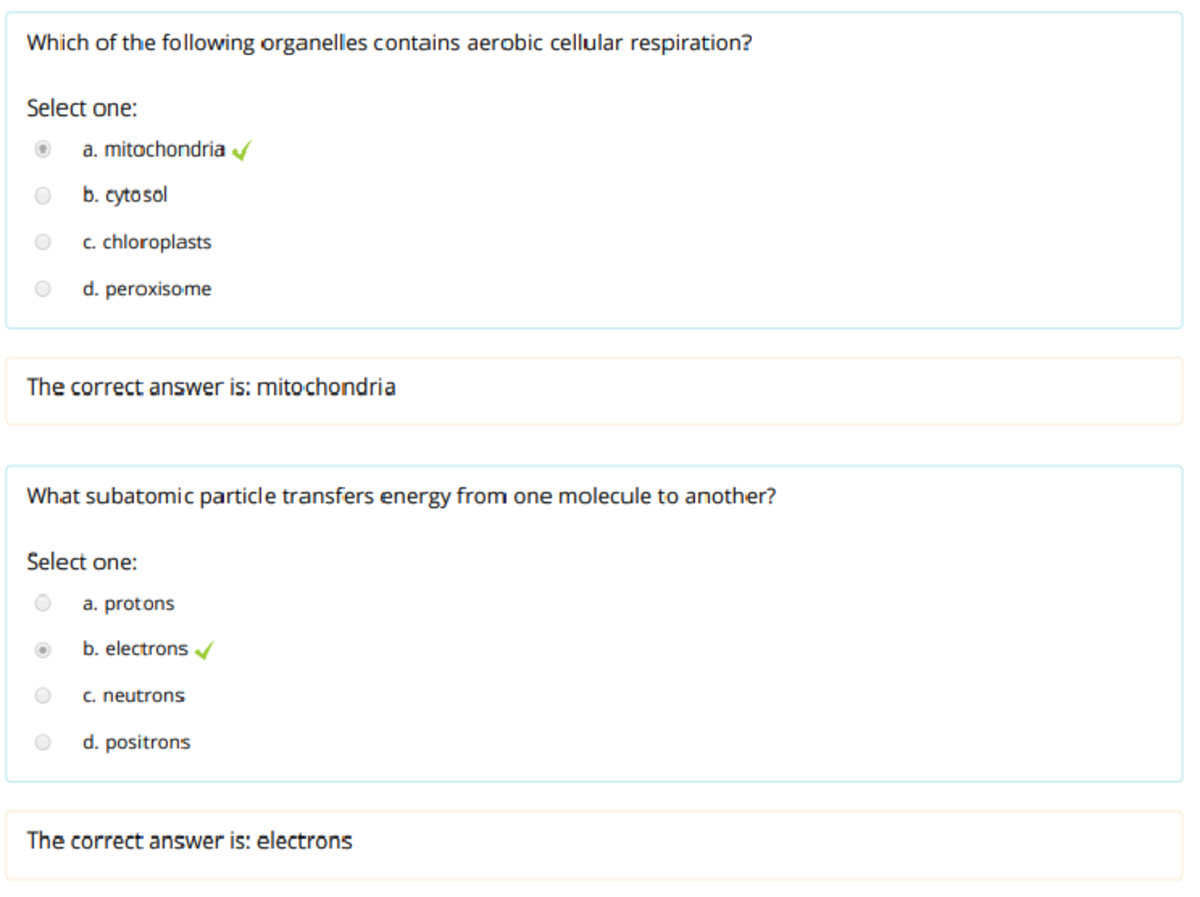The height and width of the screenshot is (897, 1200).
Task: Click the green checkmark beside electrons
Action: click(202, 649)
